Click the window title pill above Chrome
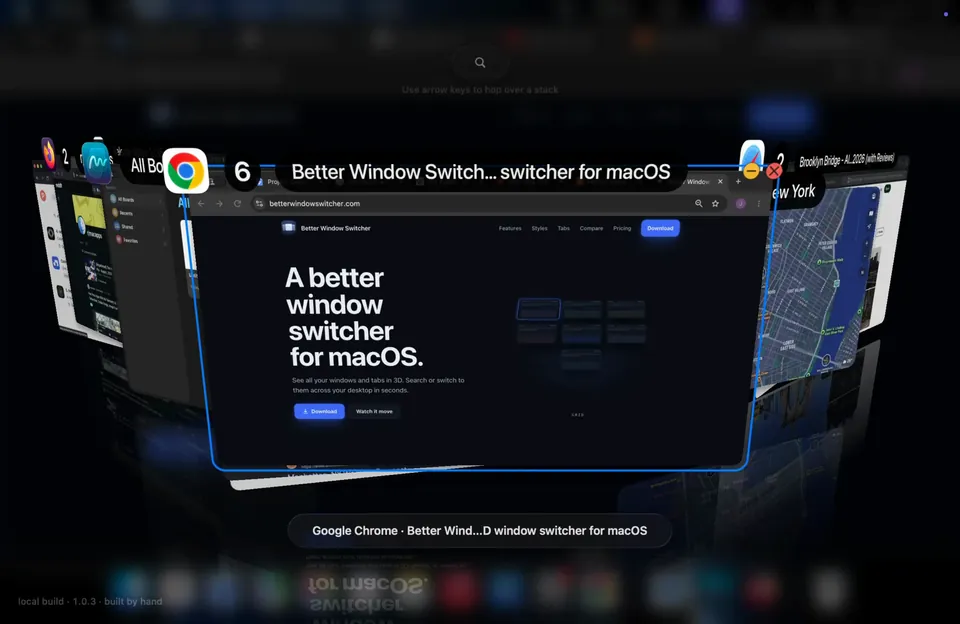 pyautogui.click(x=481, y=172)
